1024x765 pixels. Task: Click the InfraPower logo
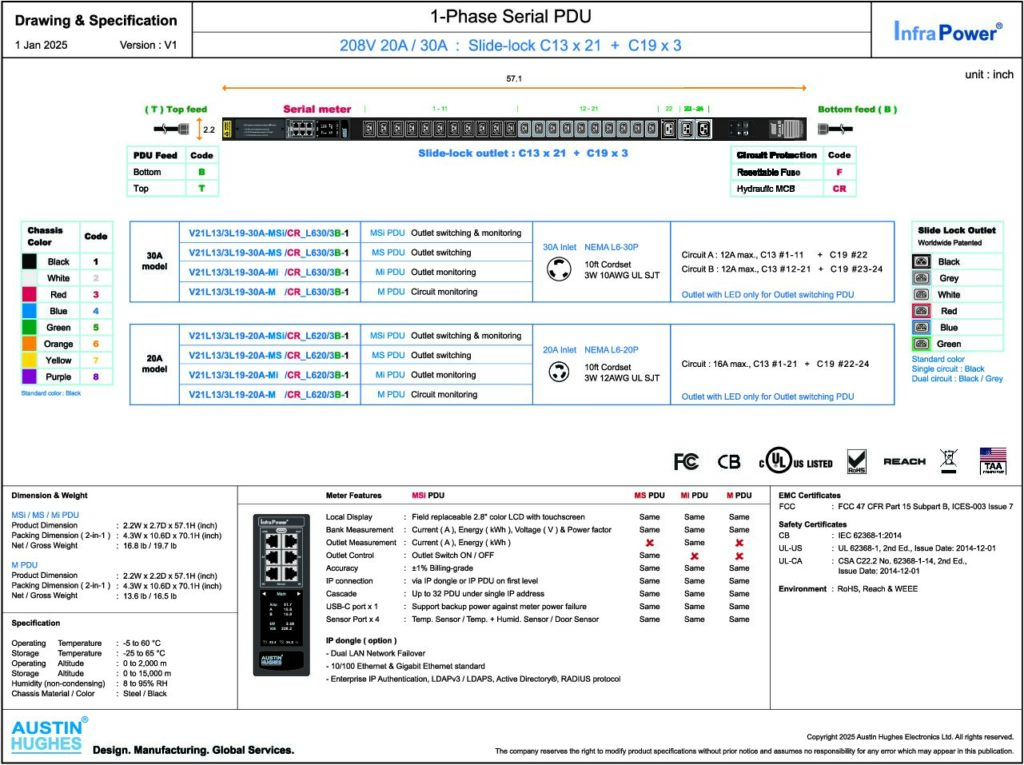coord(947,31)
